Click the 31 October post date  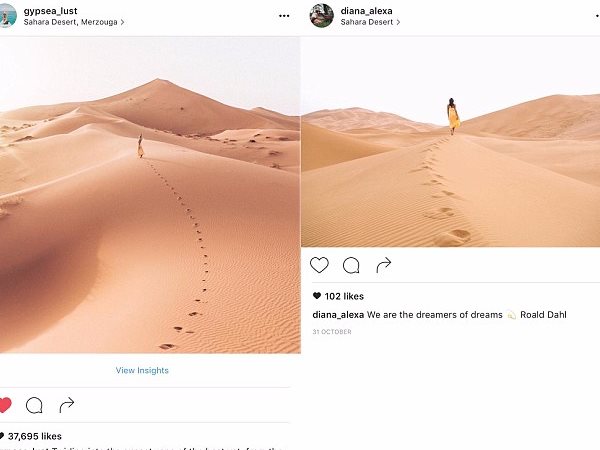(x=332, y=332)
